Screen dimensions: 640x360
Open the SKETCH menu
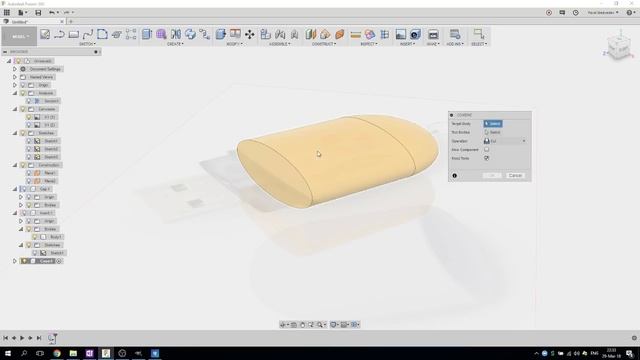(x=87, y=44)
